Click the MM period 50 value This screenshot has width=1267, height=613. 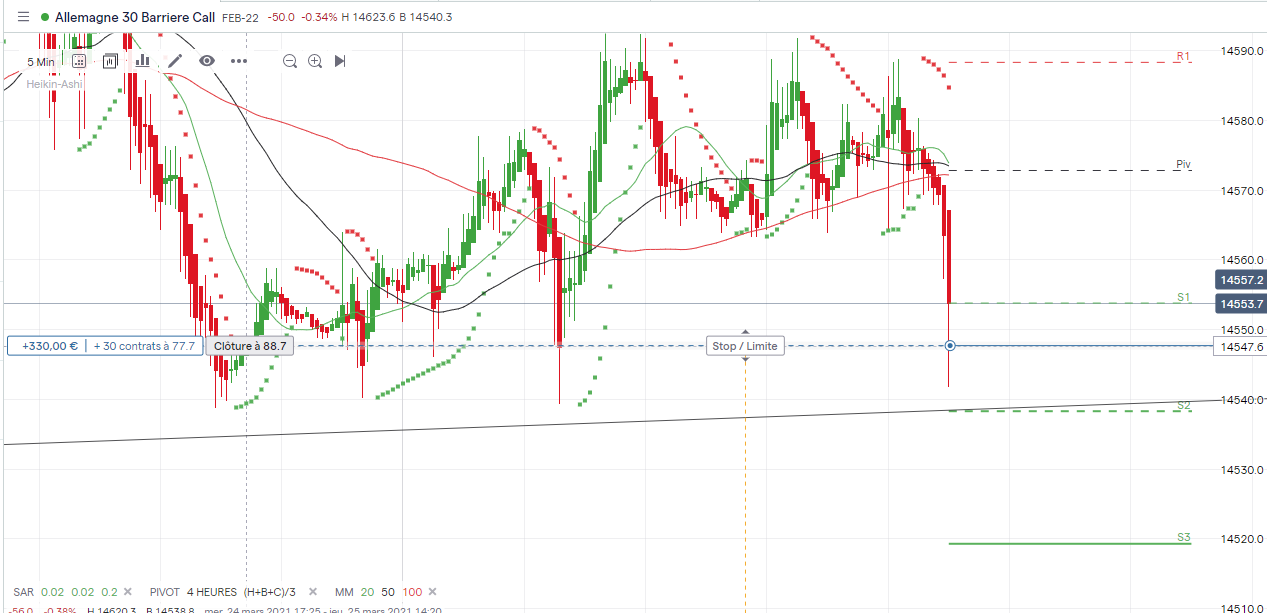coord(389,591)
